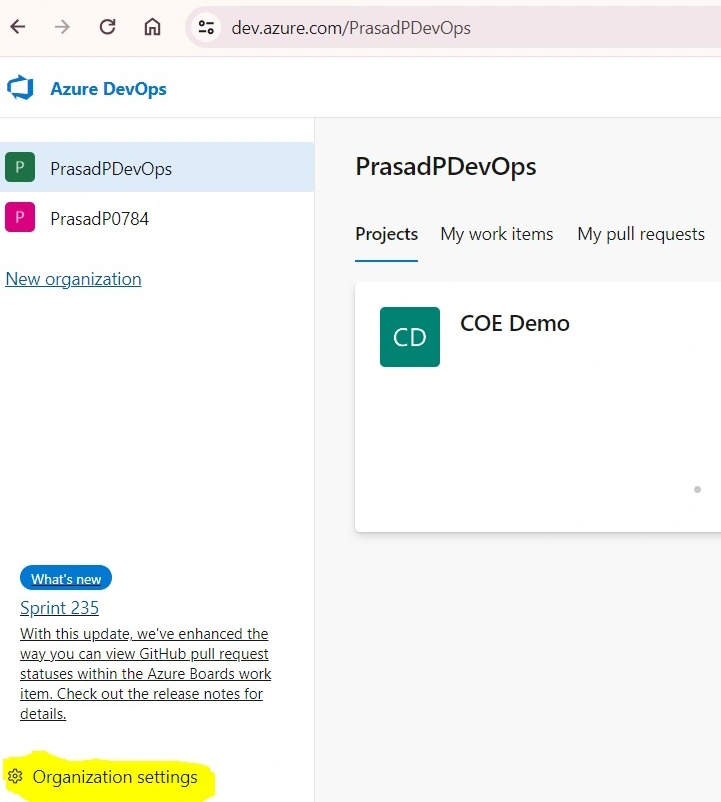Open the COE Demo project
Image resolution: width=721 pixels, height=802 pixels.
coord(515,323)
